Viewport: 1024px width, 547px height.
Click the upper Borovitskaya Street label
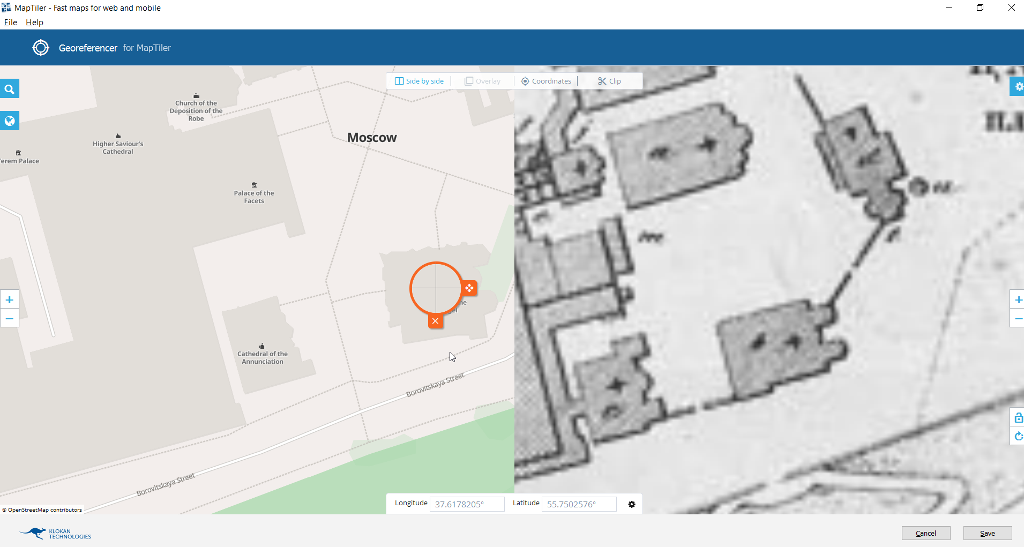[x=435, y=385]
